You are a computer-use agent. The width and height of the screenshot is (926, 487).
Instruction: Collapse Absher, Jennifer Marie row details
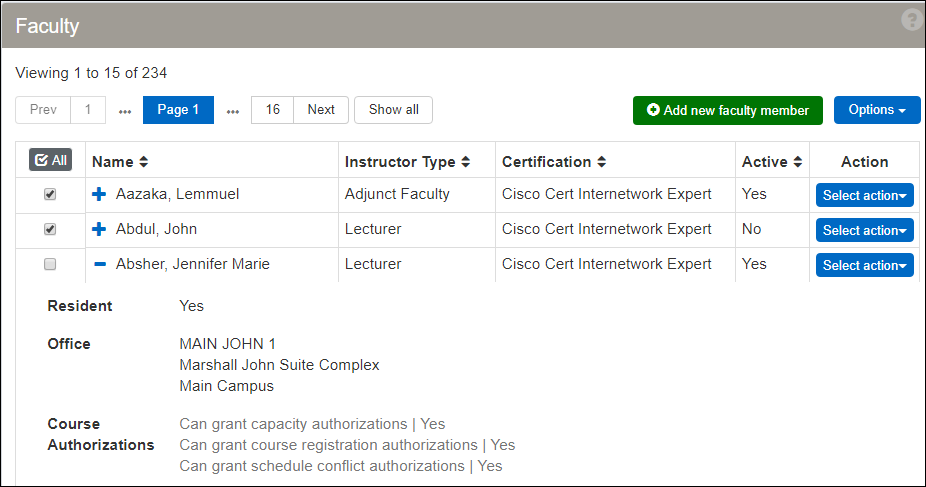coord(99,264)
